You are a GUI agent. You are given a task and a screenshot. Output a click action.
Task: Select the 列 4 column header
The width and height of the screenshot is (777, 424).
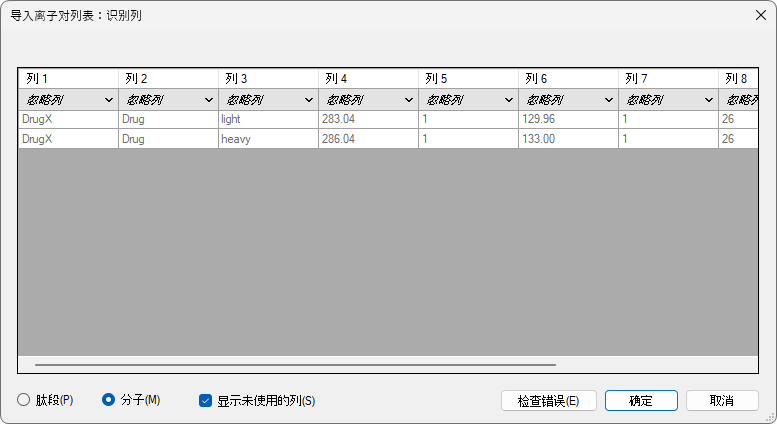[x=367, y=78]
